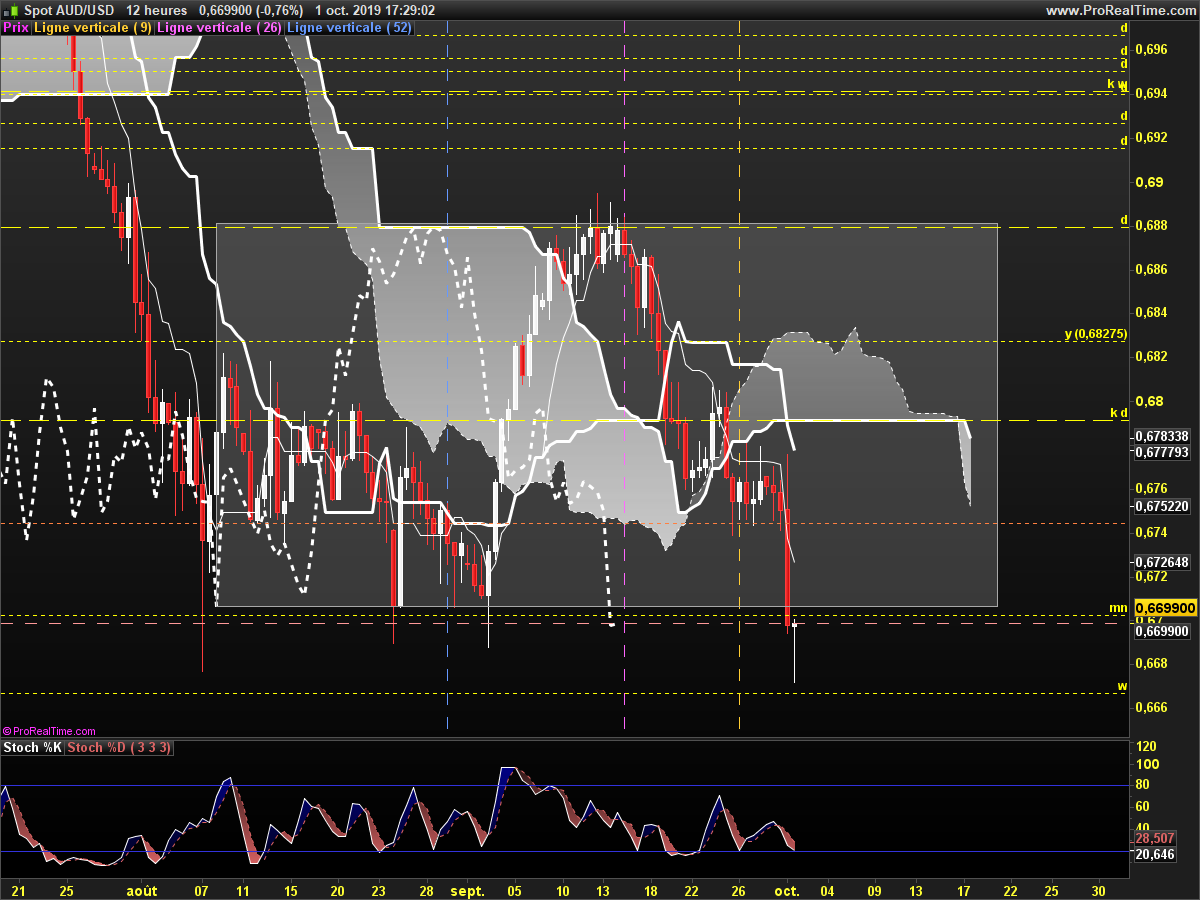
Task: Select the Stoch %K indicator label
Action: click(33, 748)
